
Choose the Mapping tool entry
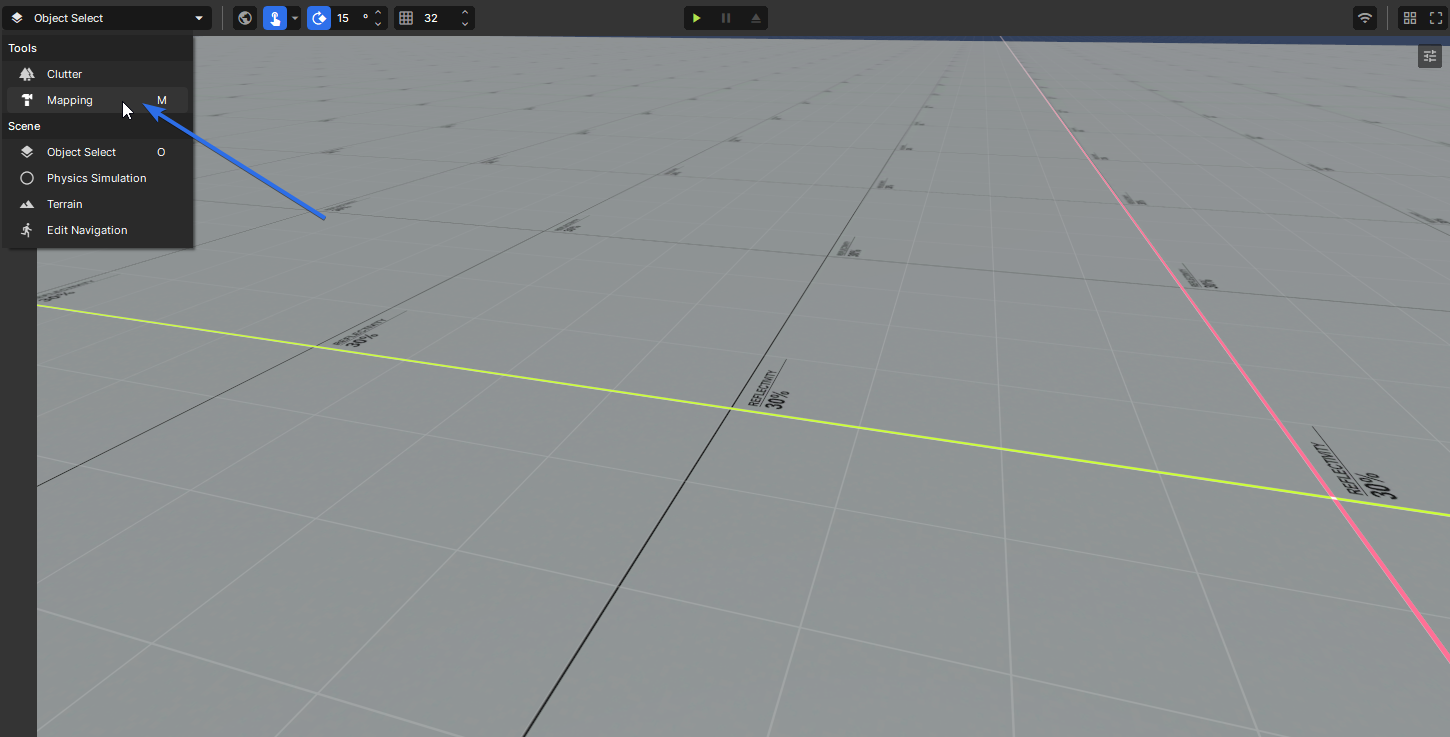coord(97,100)
